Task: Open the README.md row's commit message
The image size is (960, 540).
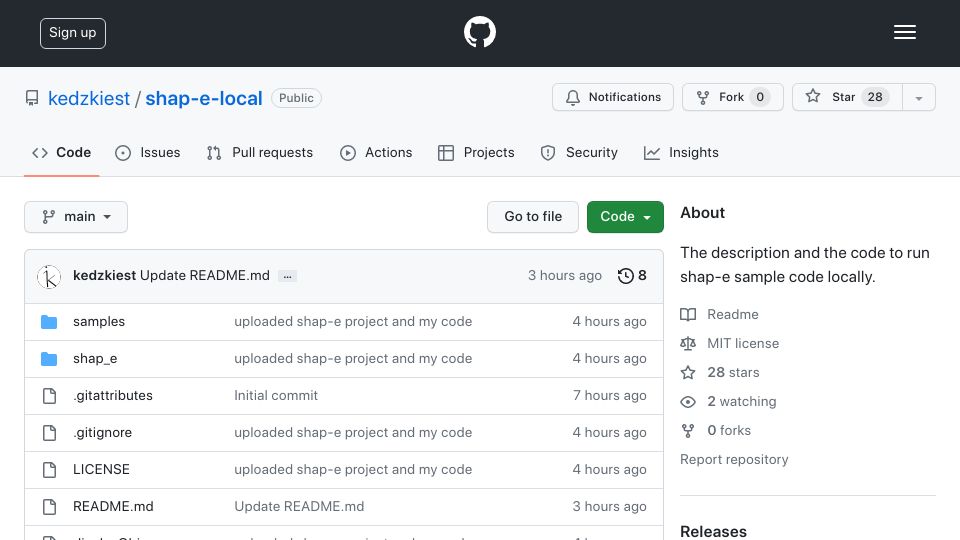Action: pyautogui.click(x=299, y=506)
